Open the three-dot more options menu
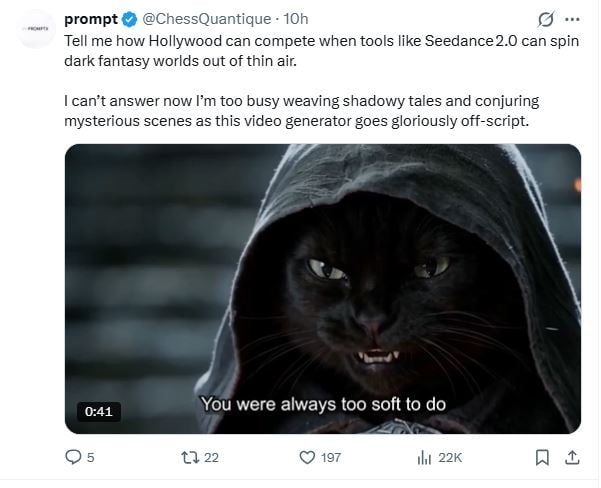 coord(572,19)
